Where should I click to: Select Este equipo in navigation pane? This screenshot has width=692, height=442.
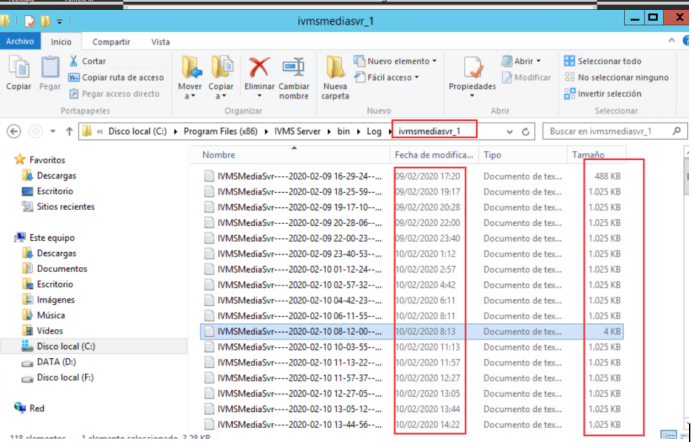45,237
